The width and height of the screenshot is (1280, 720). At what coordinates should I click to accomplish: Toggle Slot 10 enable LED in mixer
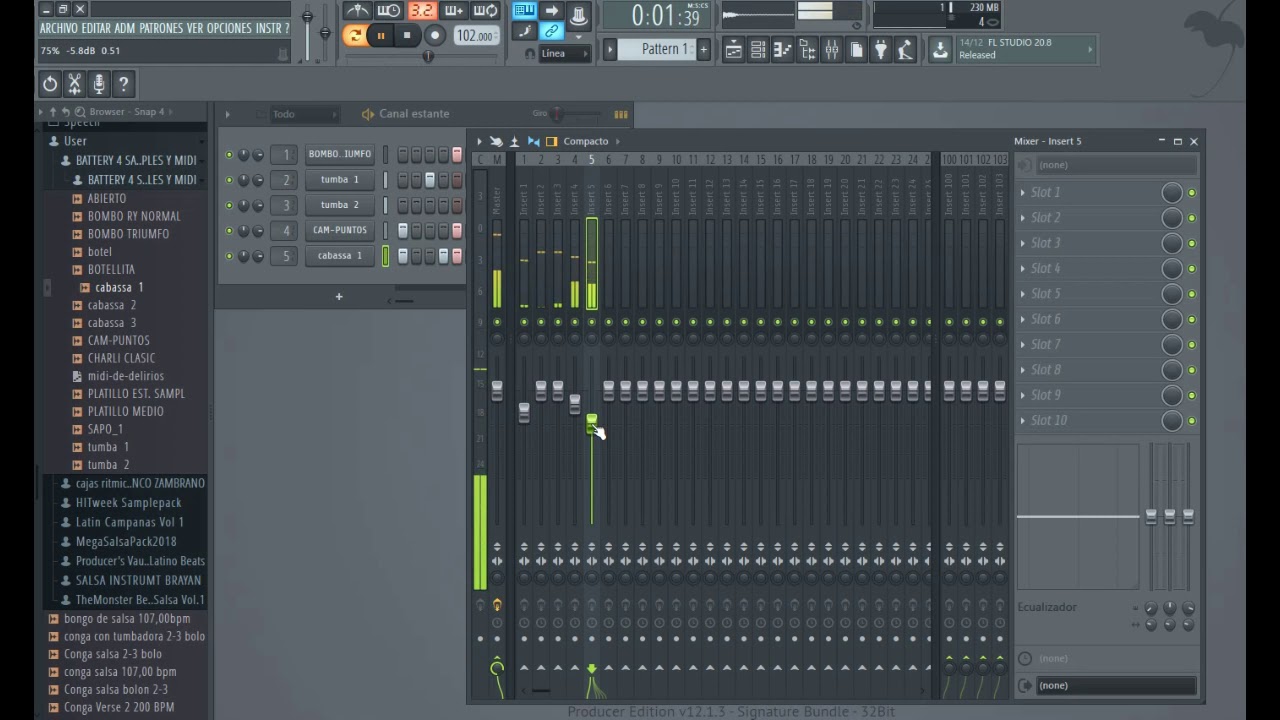(x=1192, y=421)
